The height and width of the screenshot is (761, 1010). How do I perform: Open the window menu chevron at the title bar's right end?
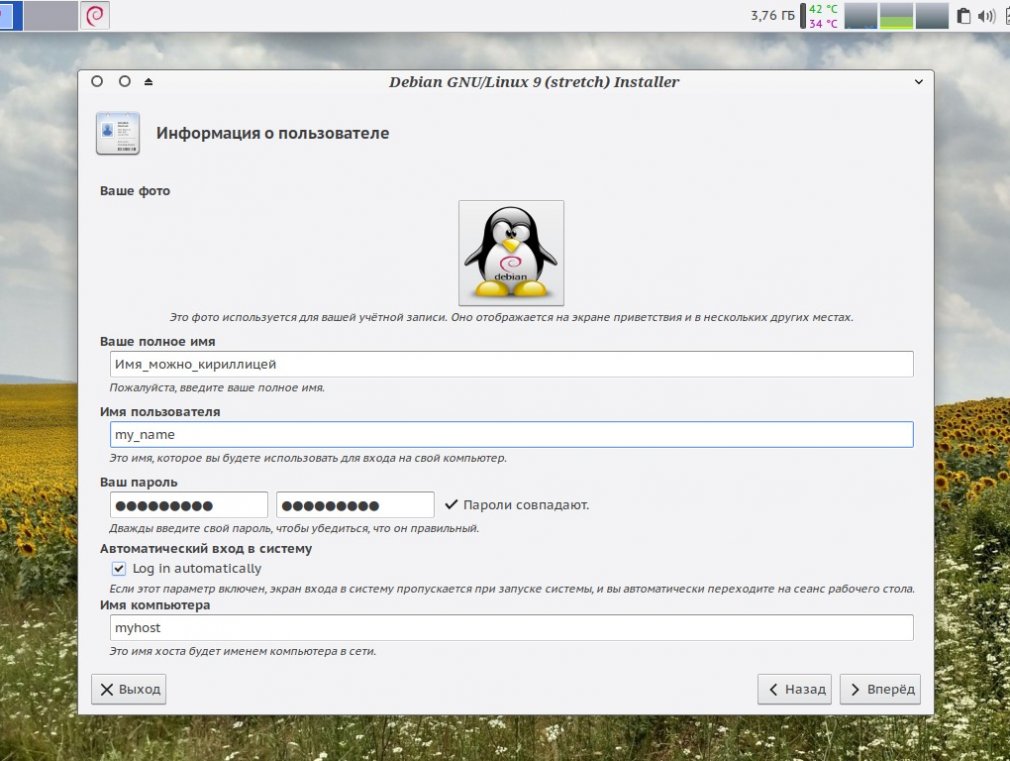pyautogui.click(x=919, y=82)
